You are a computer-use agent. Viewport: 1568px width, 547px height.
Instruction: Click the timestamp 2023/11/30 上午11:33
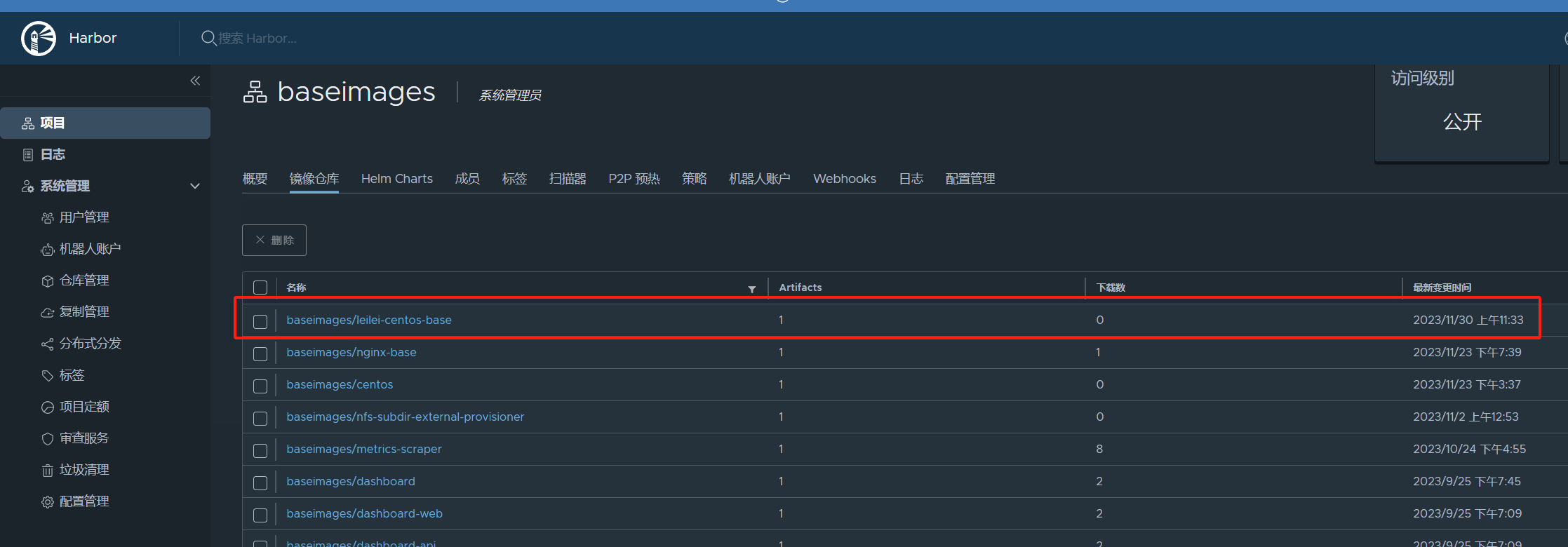(x=1468, y=320)
